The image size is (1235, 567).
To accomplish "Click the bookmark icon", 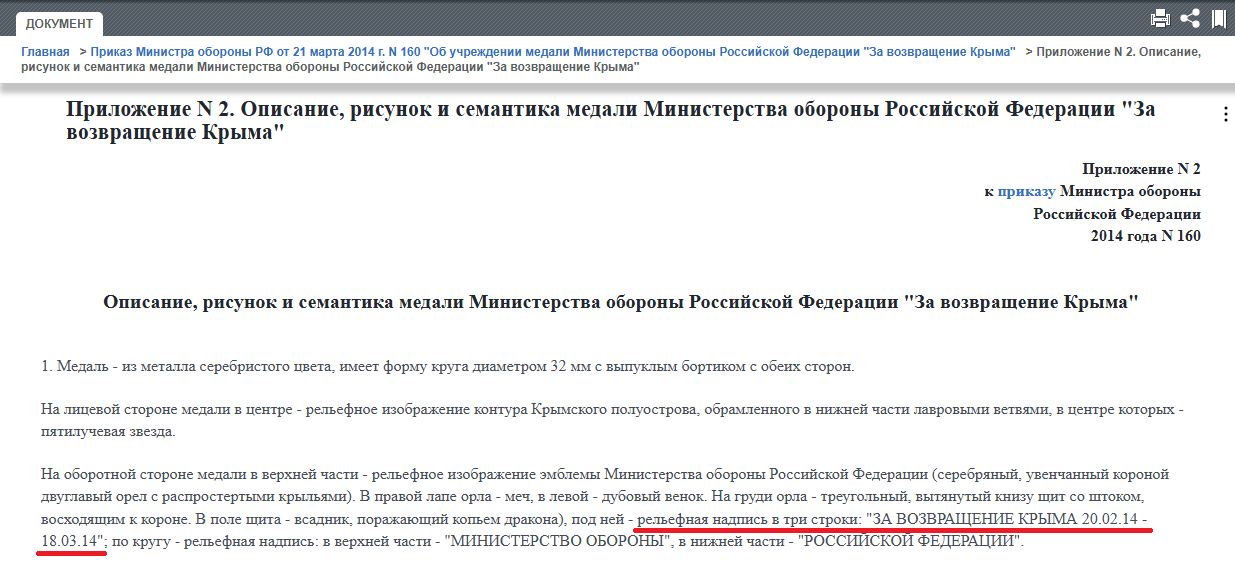I will (x=1219, y=18).
